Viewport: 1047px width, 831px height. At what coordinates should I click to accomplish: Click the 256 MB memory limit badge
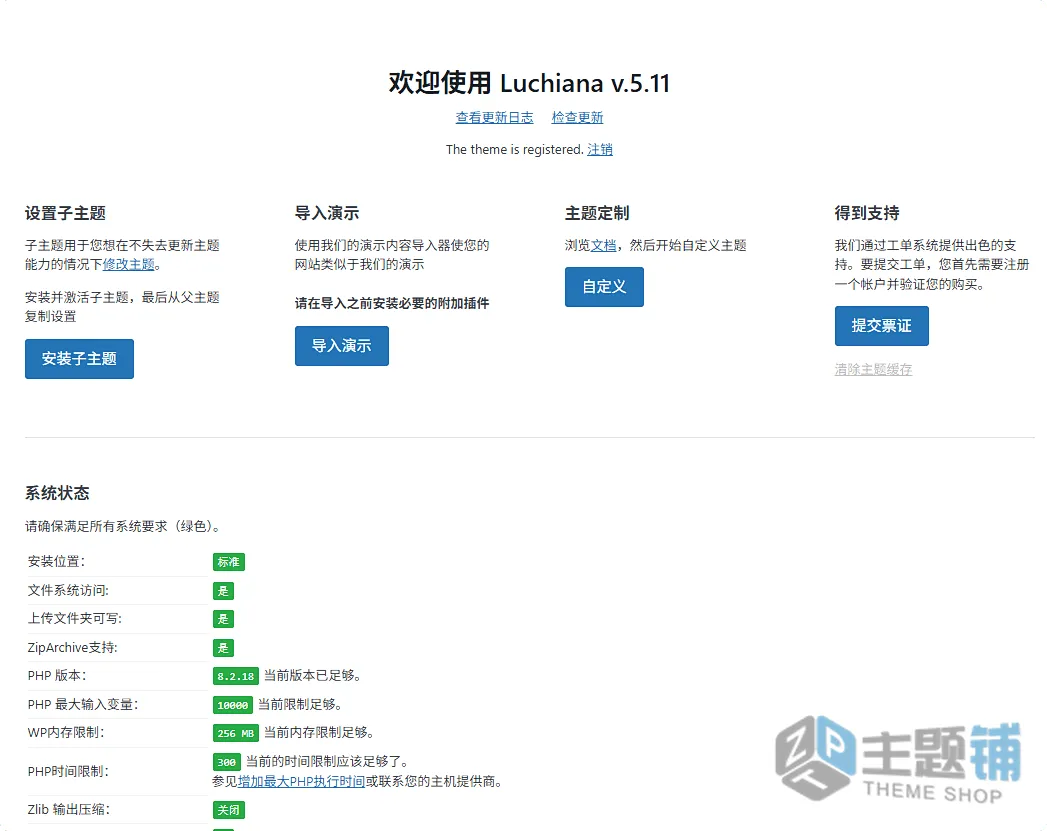pos(236,733)
